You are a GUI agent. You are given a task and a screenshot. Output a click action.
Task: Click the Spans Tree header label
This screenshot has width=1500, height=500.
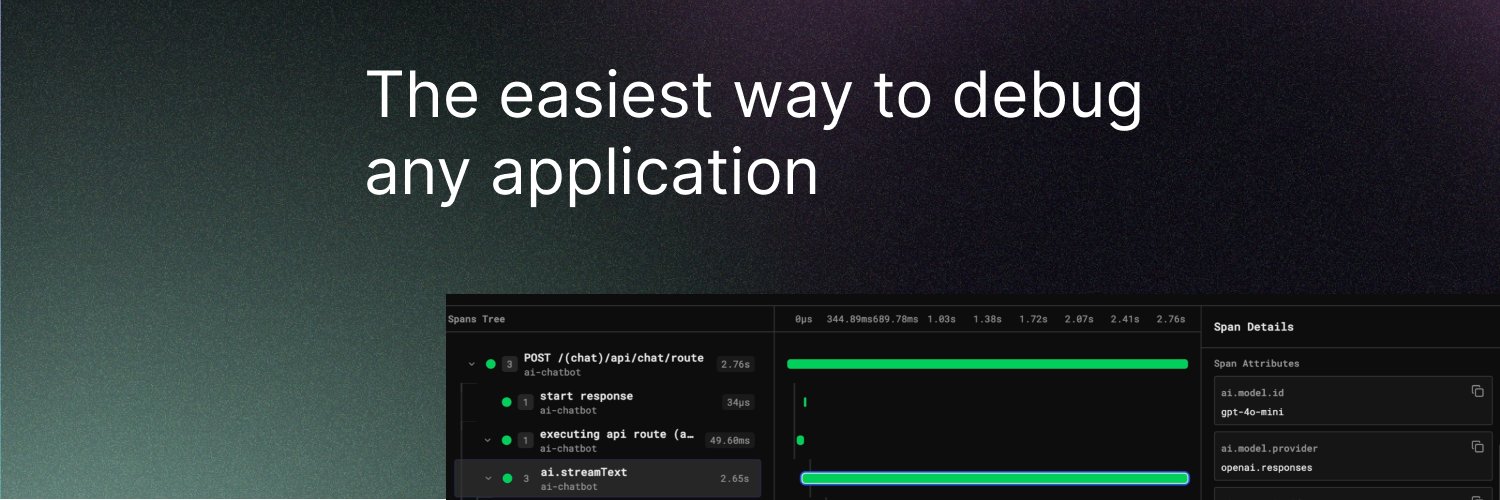(477, 319)
